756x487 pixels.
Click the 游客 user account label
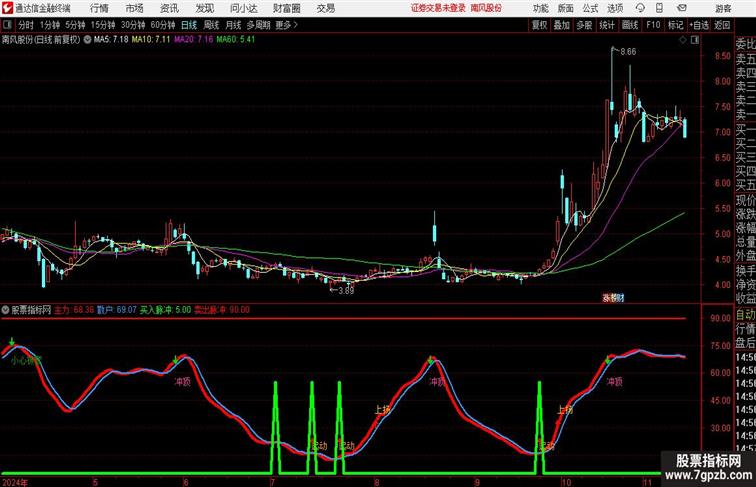pyautogui.click(x=723, y=8)
